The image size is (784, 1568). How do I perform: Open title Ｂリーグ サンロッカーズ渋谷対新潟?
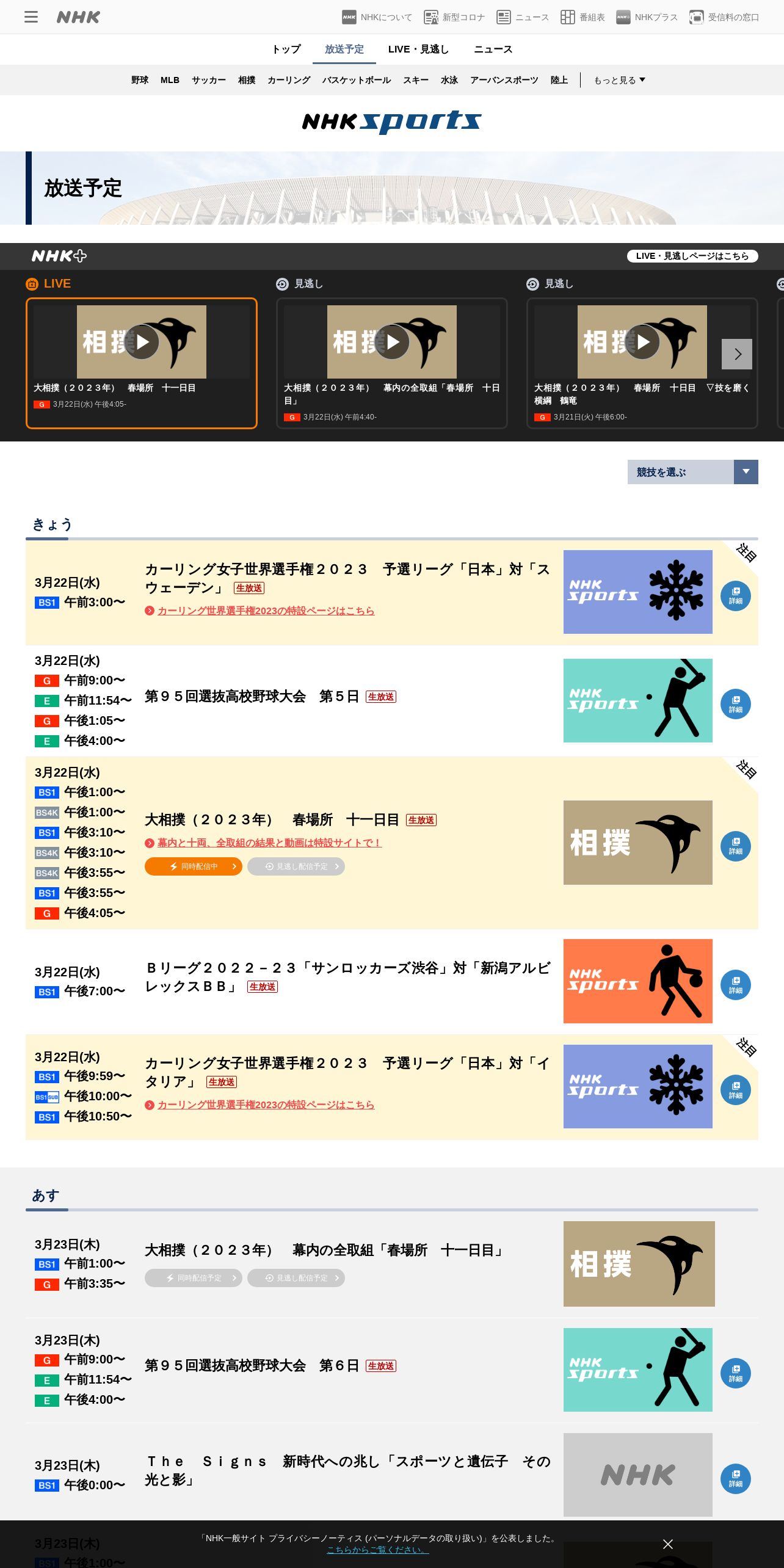pos(347,977)
